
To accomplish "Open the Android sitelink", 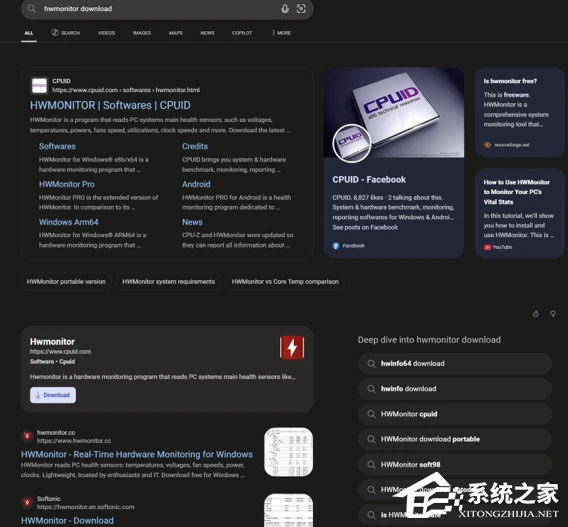I will 196,184.
